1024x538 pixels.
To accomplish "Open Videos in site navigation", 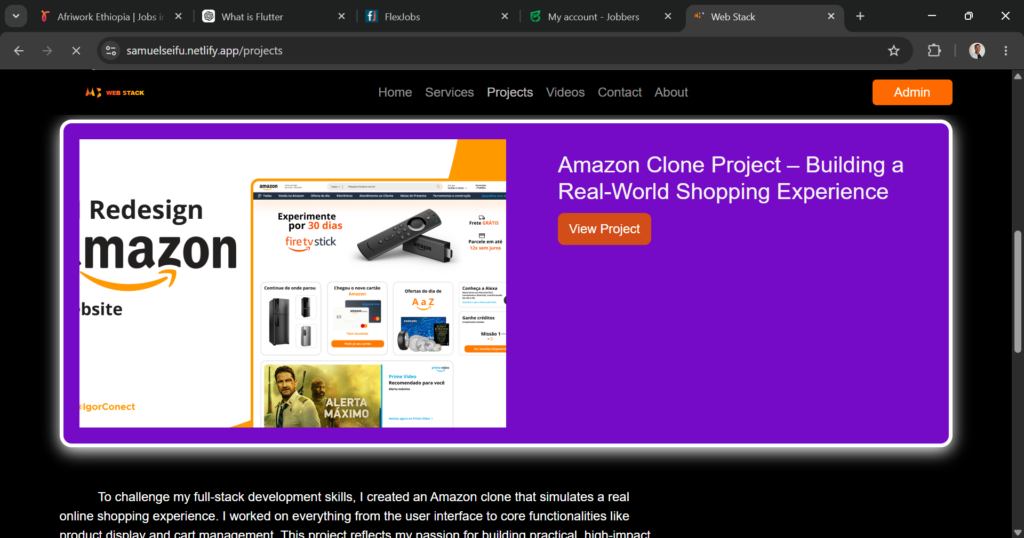I will (566, 93).
